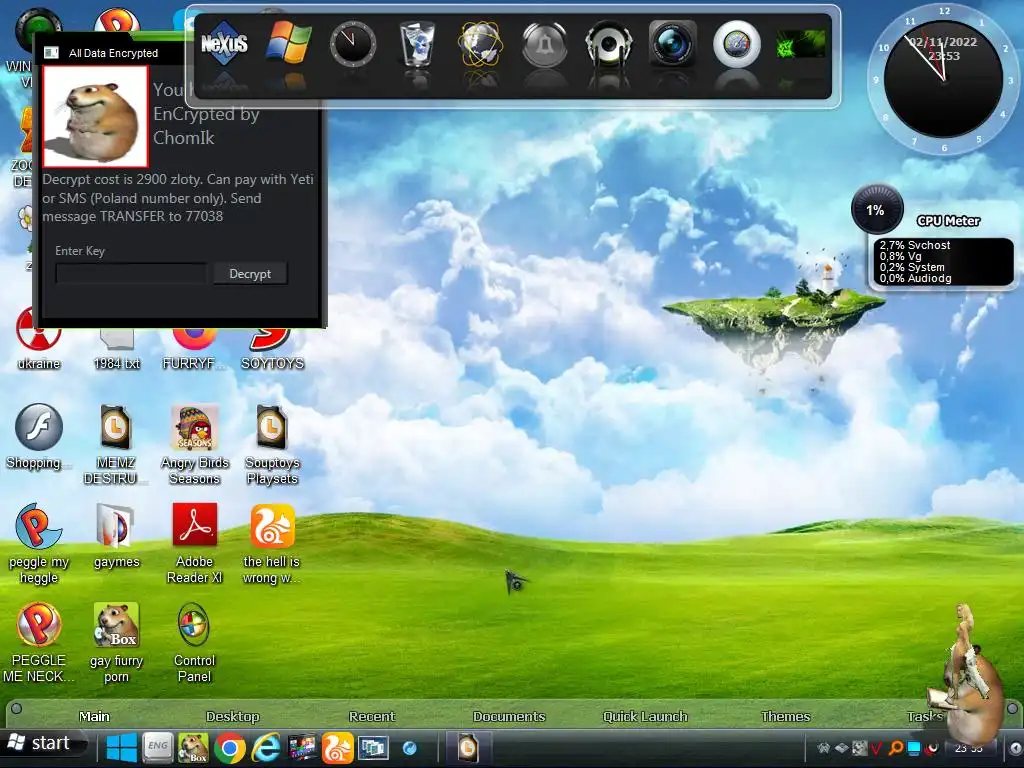The image size is (1024, 768).
Task: Click the round button at the shelf's left end
Action: (x=16, y=708)
